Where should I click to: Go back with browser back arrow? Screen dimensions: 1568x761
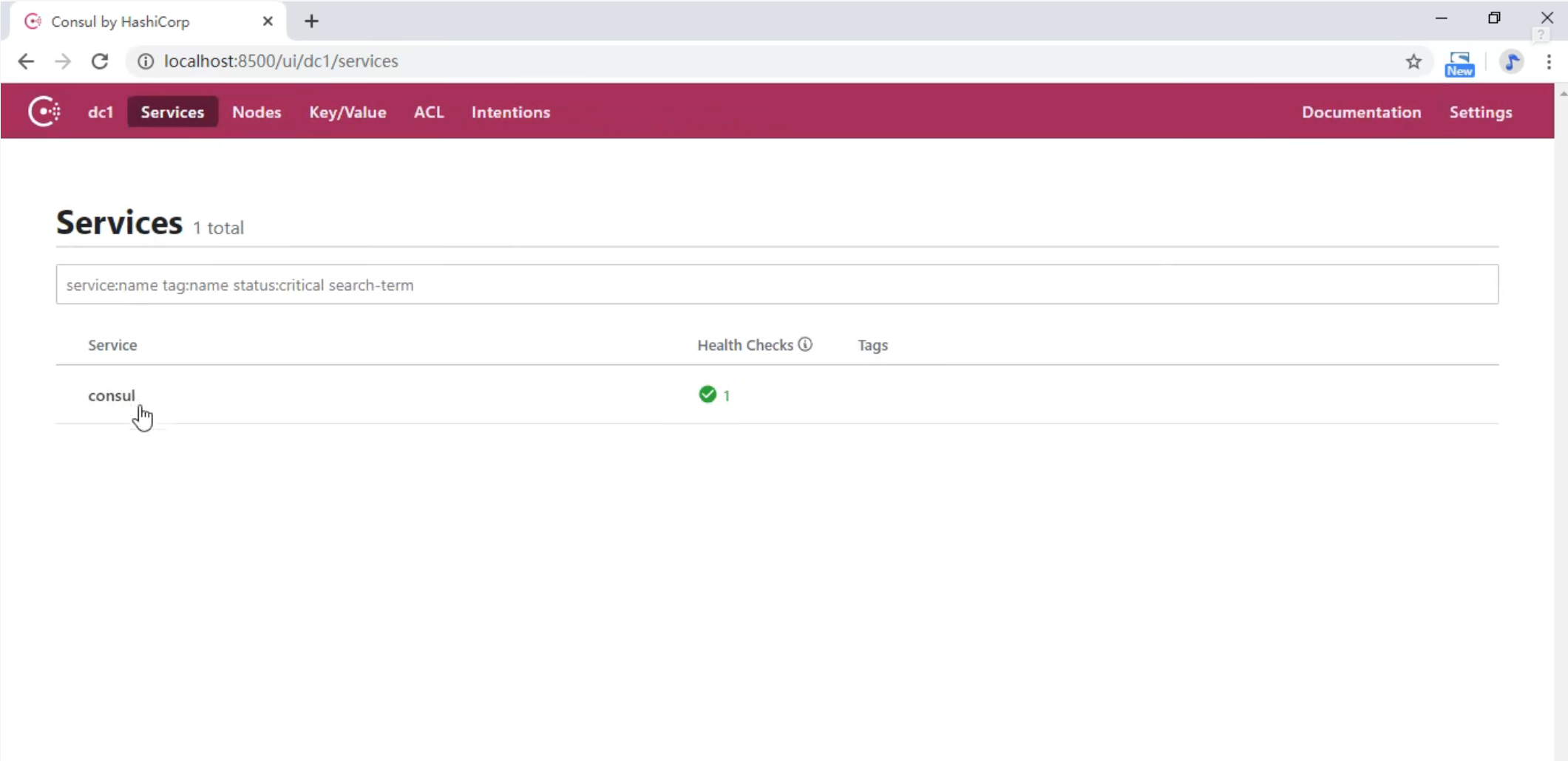(26, 61)
